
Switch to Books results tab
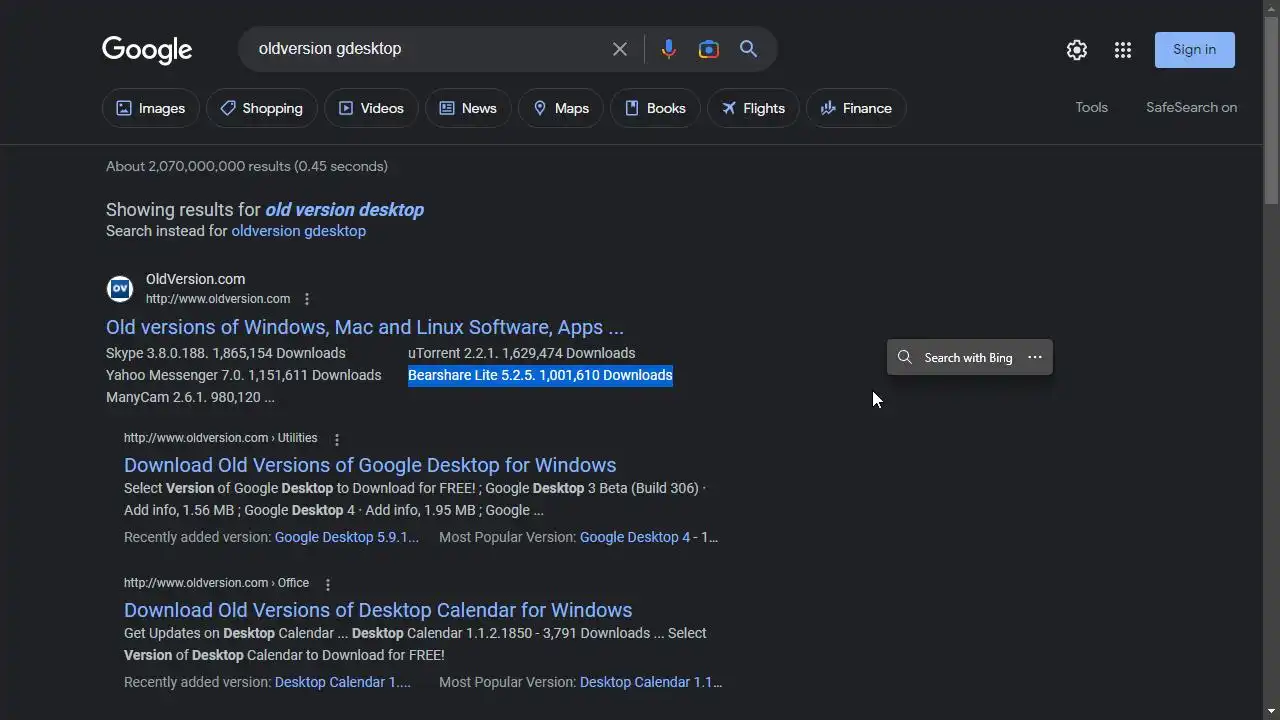pyautogui.click(x=655, y=108)
